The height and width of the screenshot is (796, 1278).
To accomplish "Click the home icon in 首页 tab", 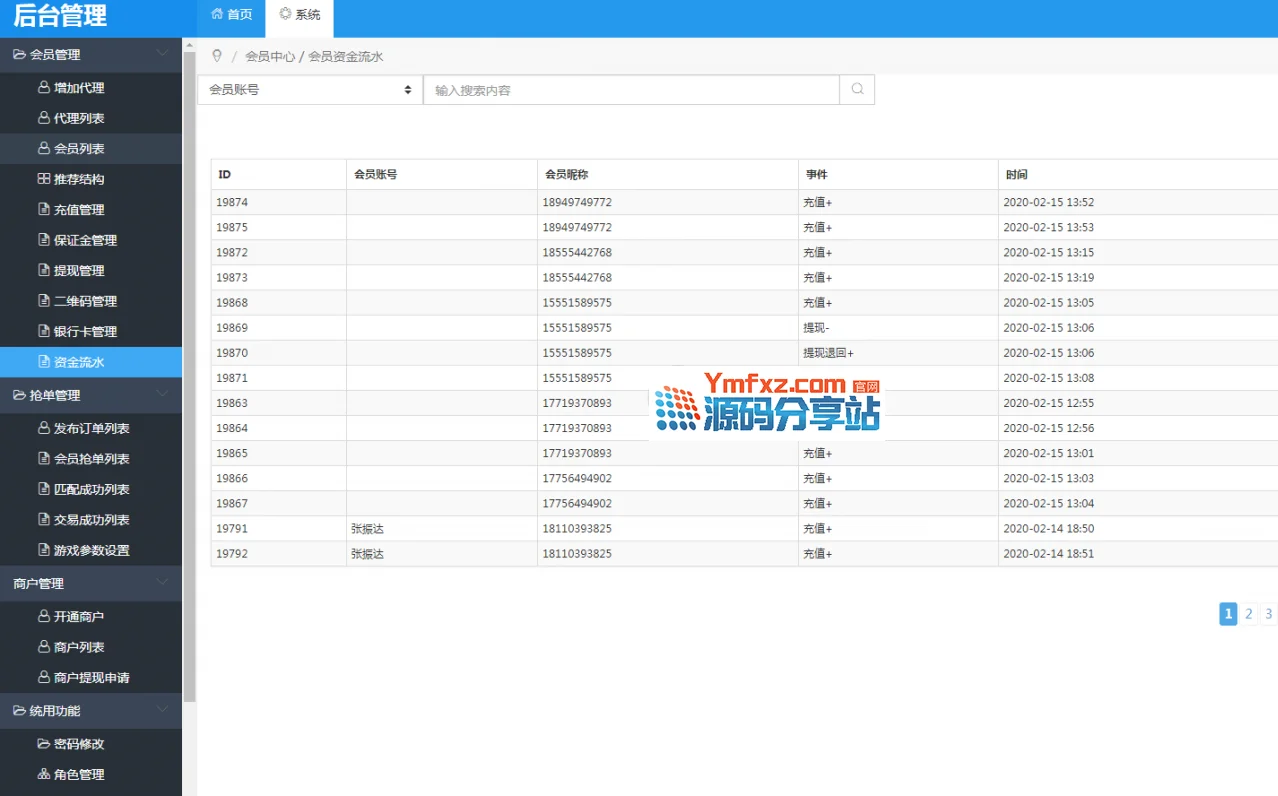I will point(217,15).
